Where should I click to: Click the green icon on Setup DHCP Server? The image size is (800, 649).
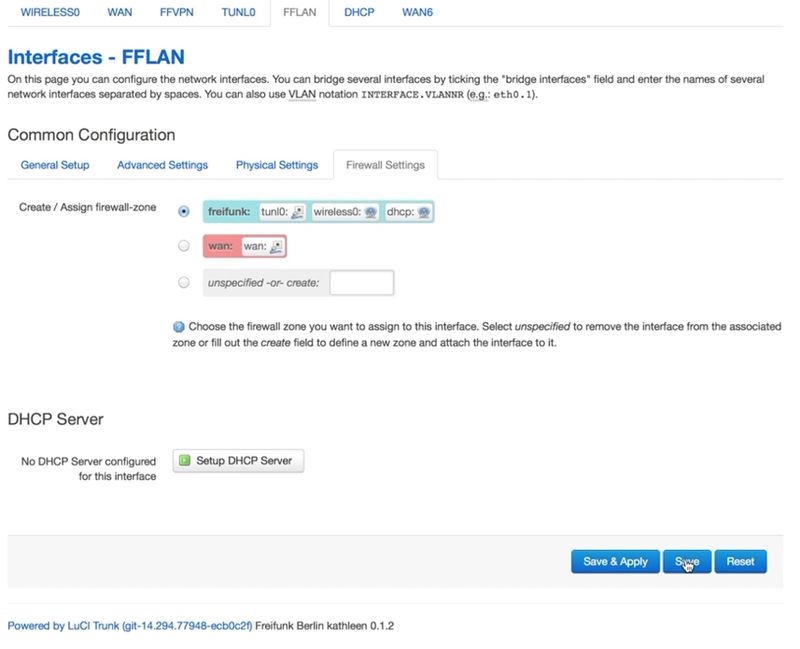click(x=184, y=461)
